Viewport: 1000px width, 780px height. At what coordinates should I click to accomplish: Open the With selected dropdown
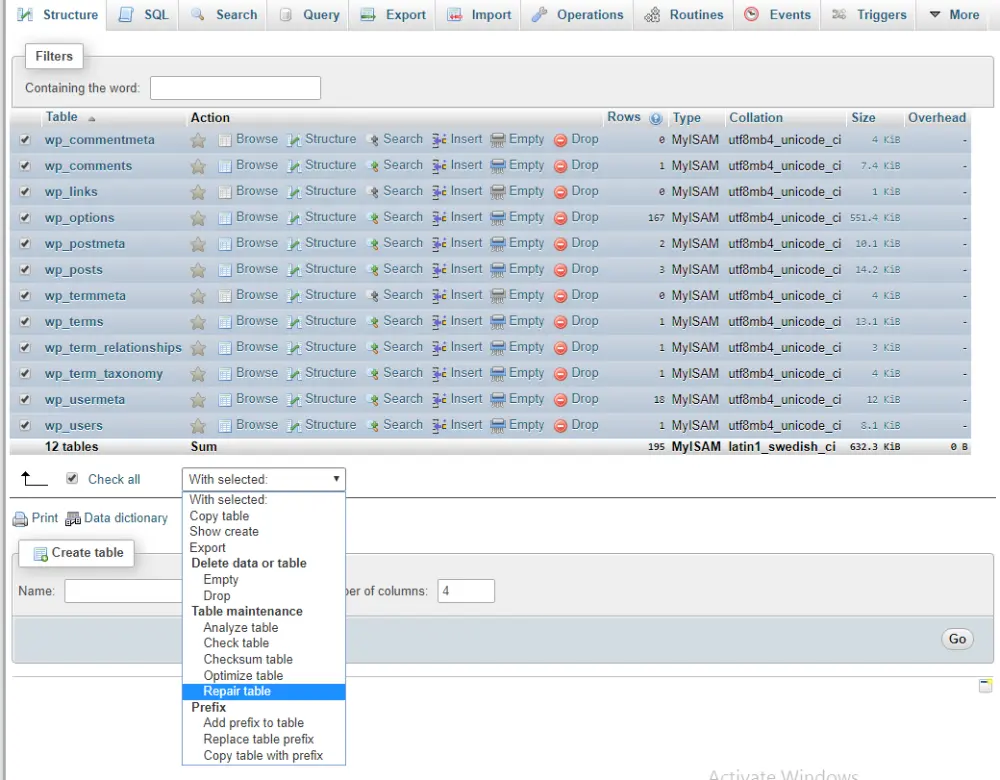point(263,479)
